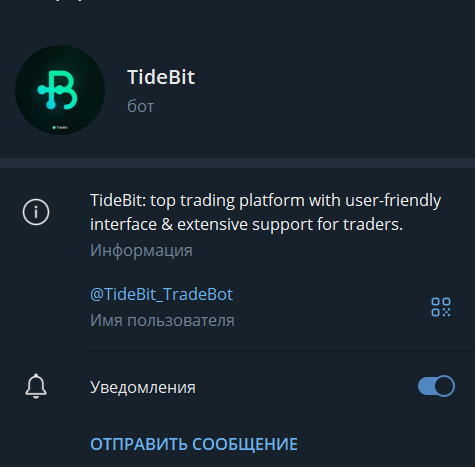This screenshot has width=475, height=467.
Task: Click the circled info icon
Action: [x=36, y=212]
